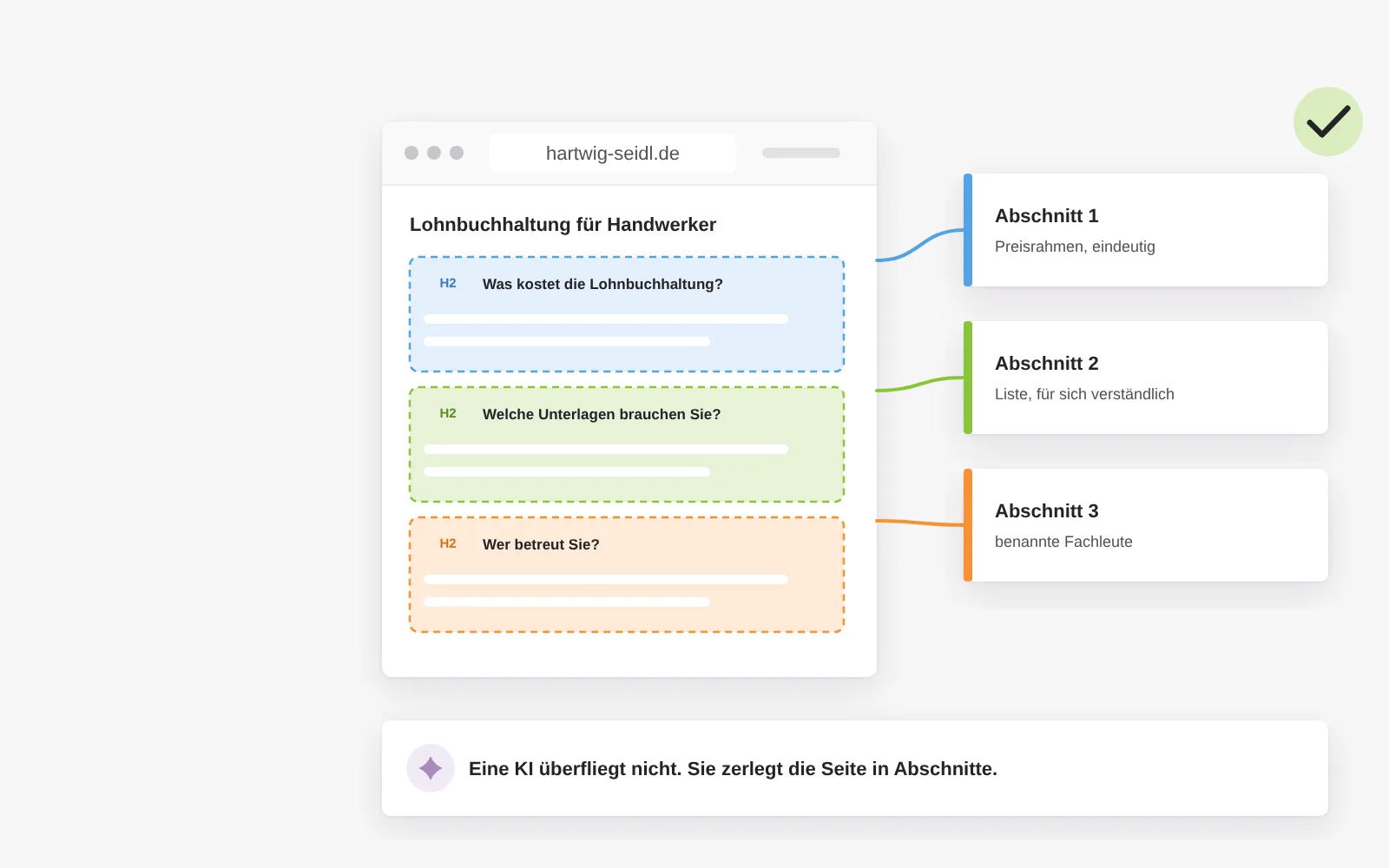Select heading 'Wer betreut Sie?'
This screenshot has height=868, width=1389.
point(541,544)
